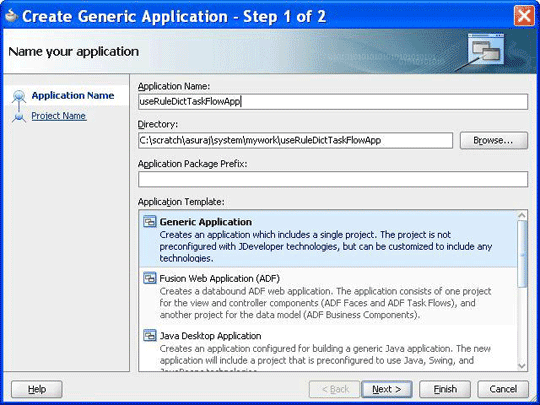Click the Generic Application template icon
The width and height of the screenshot is (540, 405).
click(x=150, y=222)
